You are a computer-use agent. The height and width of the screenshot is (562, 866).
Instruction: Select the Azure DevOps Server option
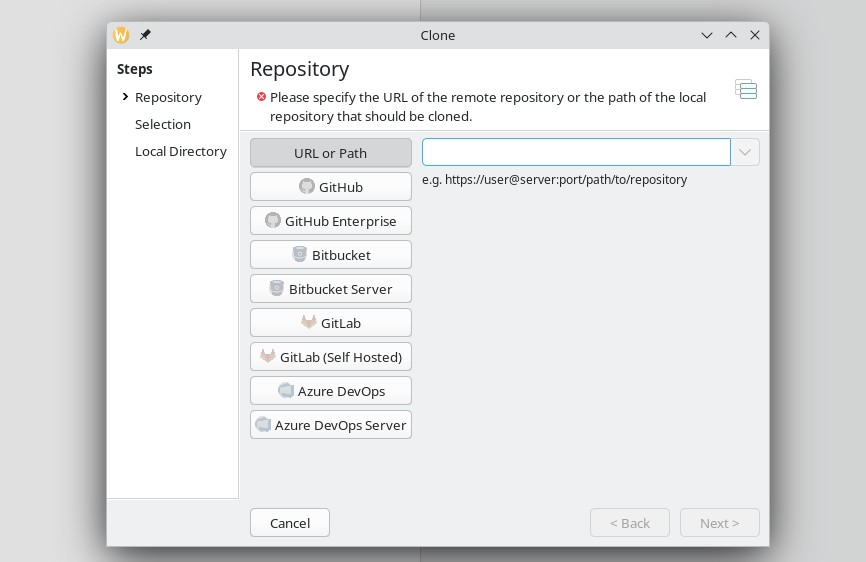pos(331,425)
